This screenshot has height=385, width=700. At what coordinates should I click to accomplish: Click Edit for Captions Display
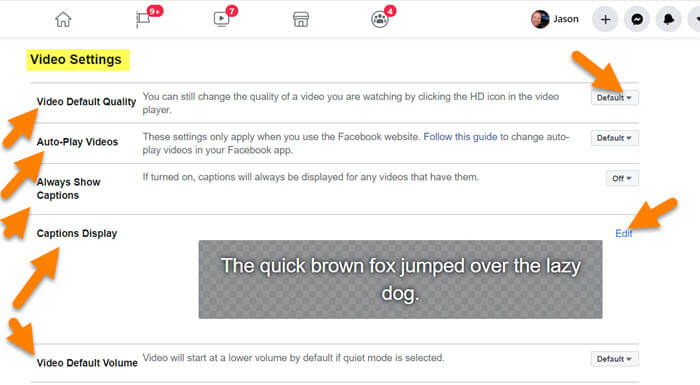[x=623, y=234]
